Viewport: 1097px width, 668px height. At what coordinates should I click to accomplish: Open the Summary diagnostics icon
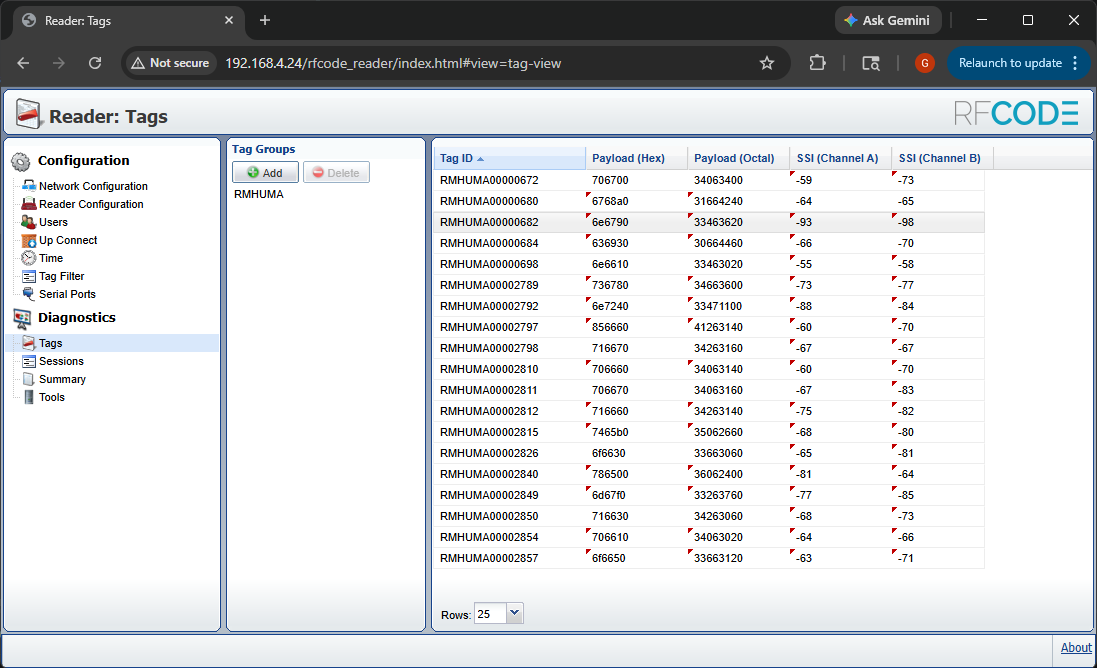coord(29,379)
